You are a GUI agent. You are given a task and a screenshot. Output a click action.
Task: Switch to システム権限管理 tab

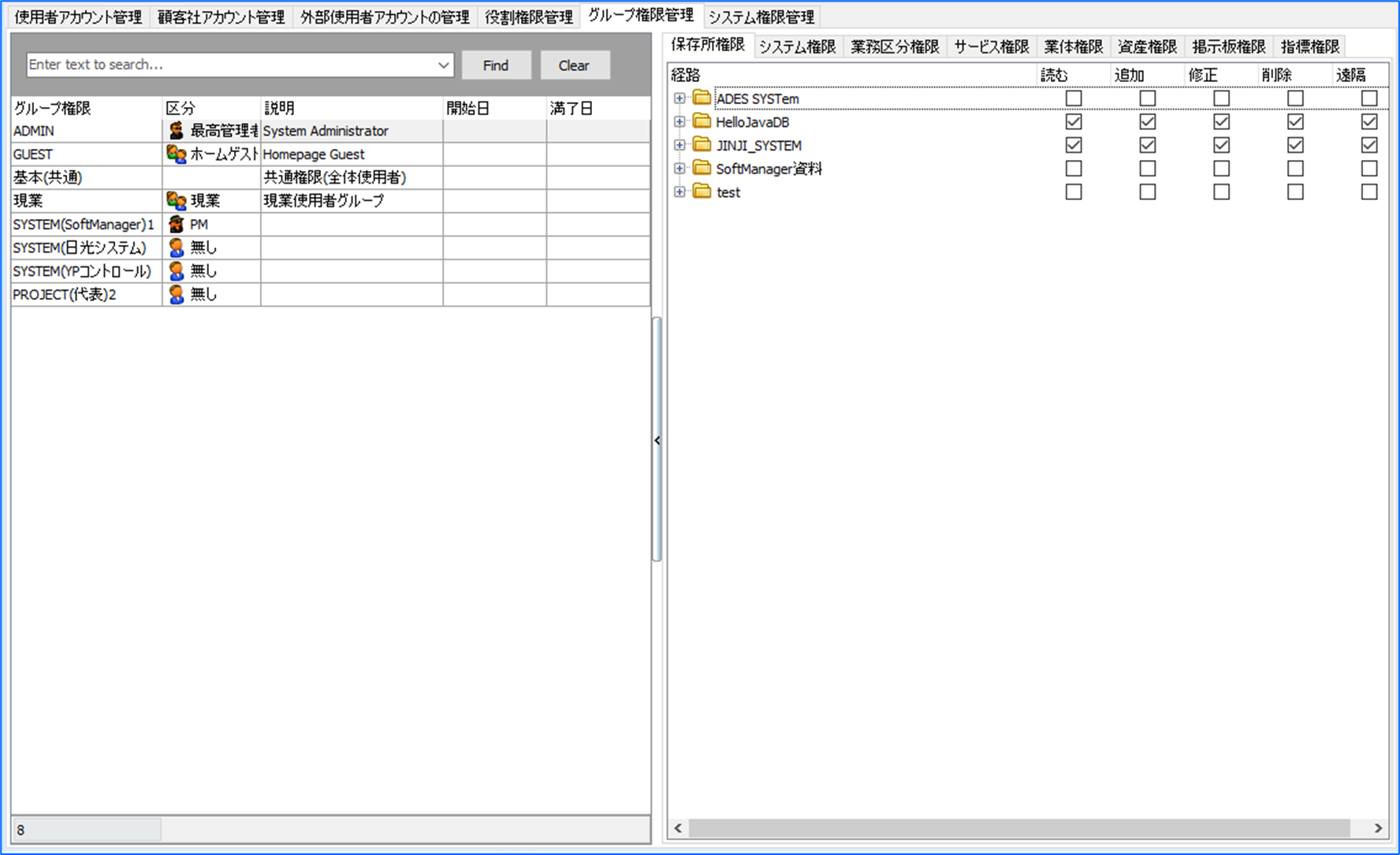click(x=761, y=17)
